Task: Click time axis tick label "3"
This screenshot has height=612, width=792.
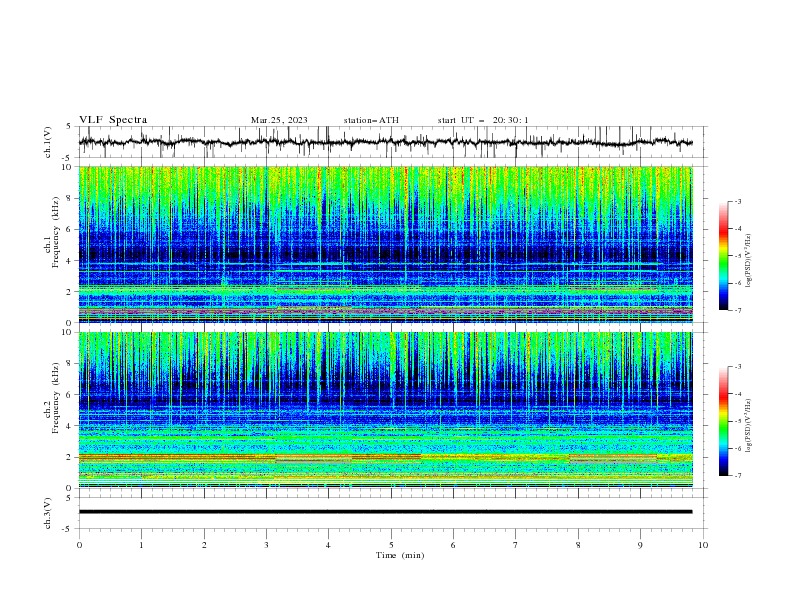Action: coord(266,545)
